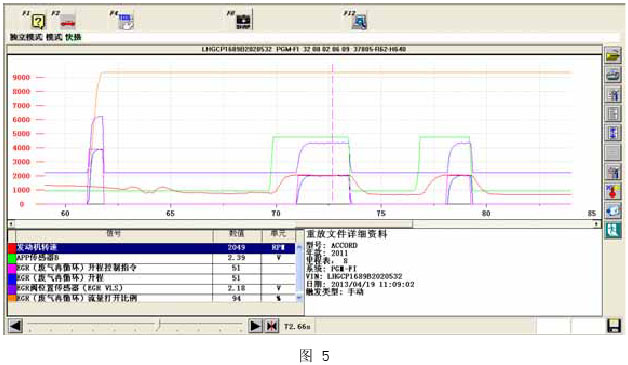Click the signal list scrollbar down arrow
This screenshot has width=628, height=365.
coord(299,298)
